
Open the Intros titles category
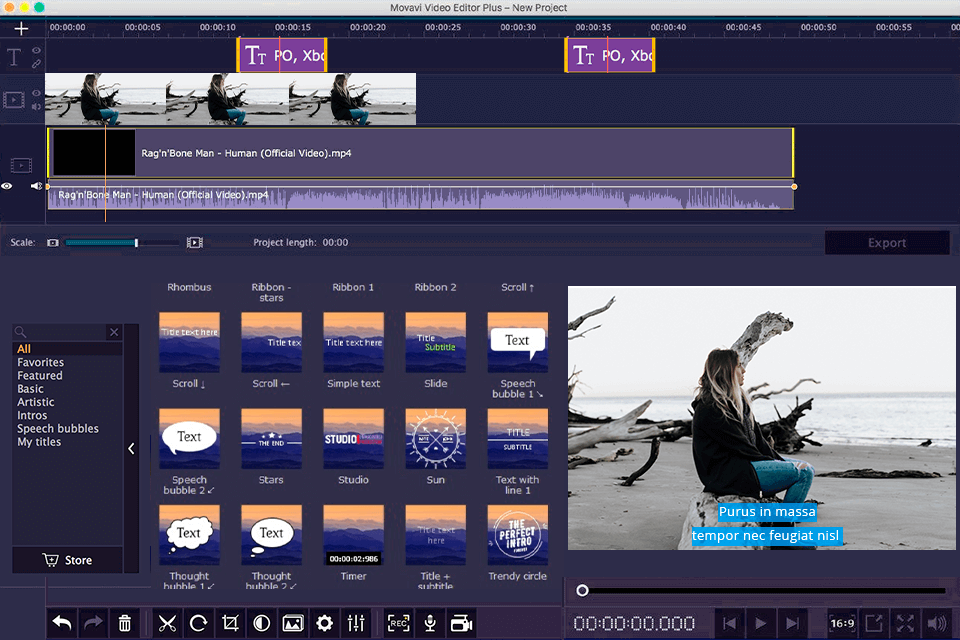(32, 415)
